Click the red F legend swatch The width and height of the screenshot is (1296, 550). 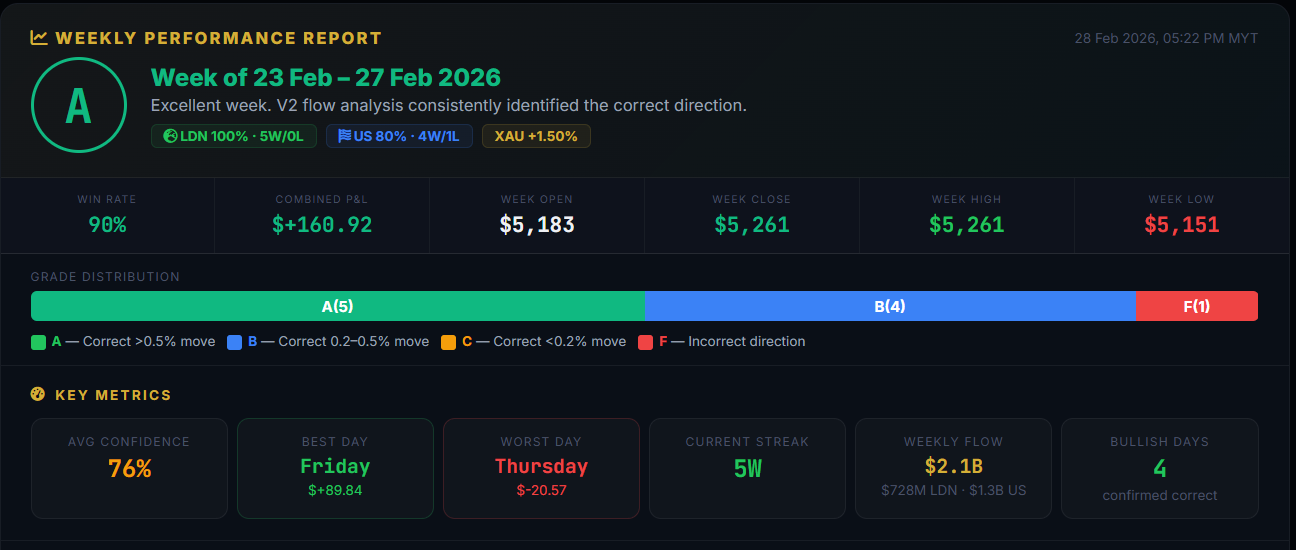coord(646,342)
